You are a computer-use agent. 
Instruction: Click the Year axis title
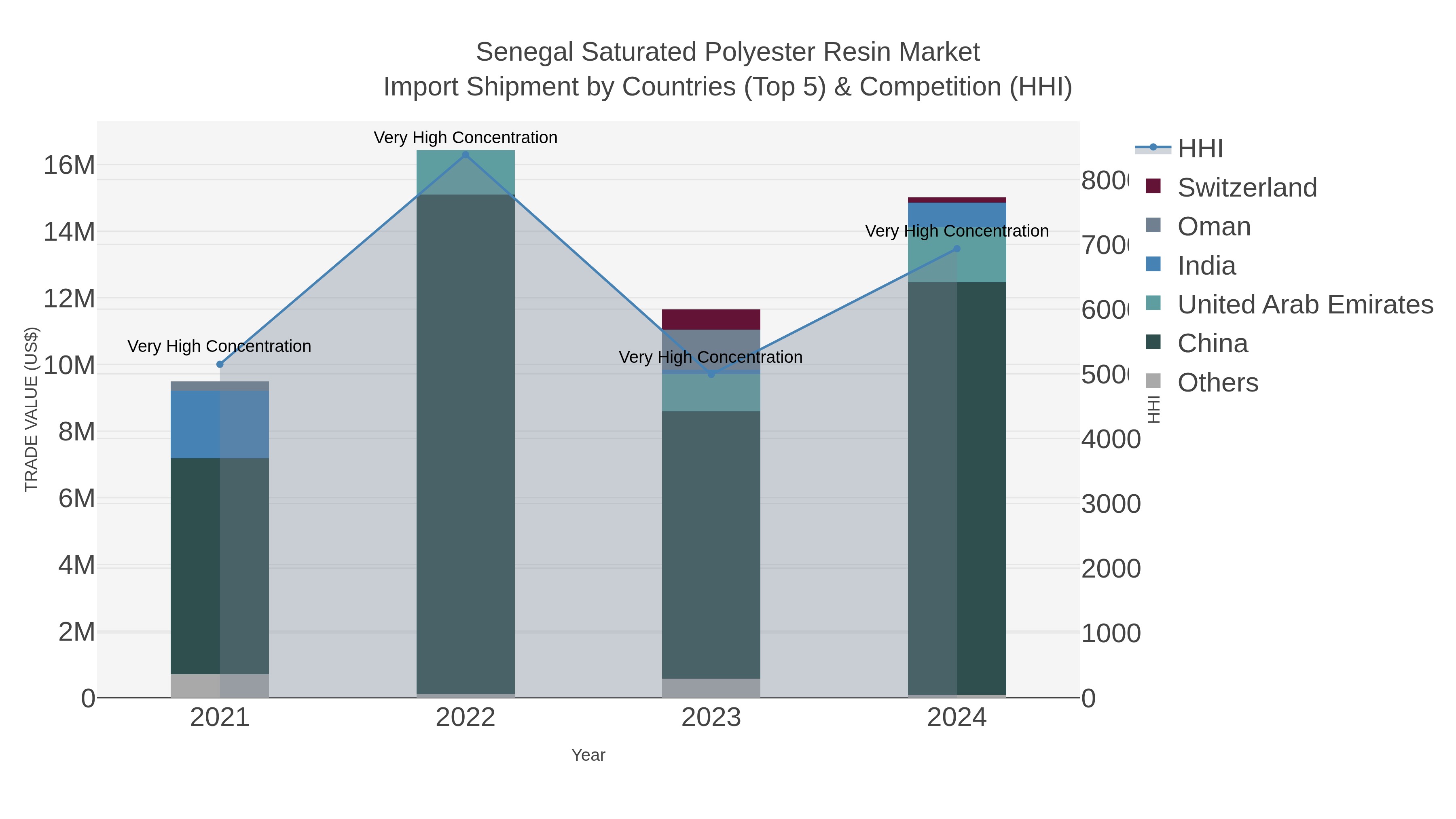tap(588, 755)
